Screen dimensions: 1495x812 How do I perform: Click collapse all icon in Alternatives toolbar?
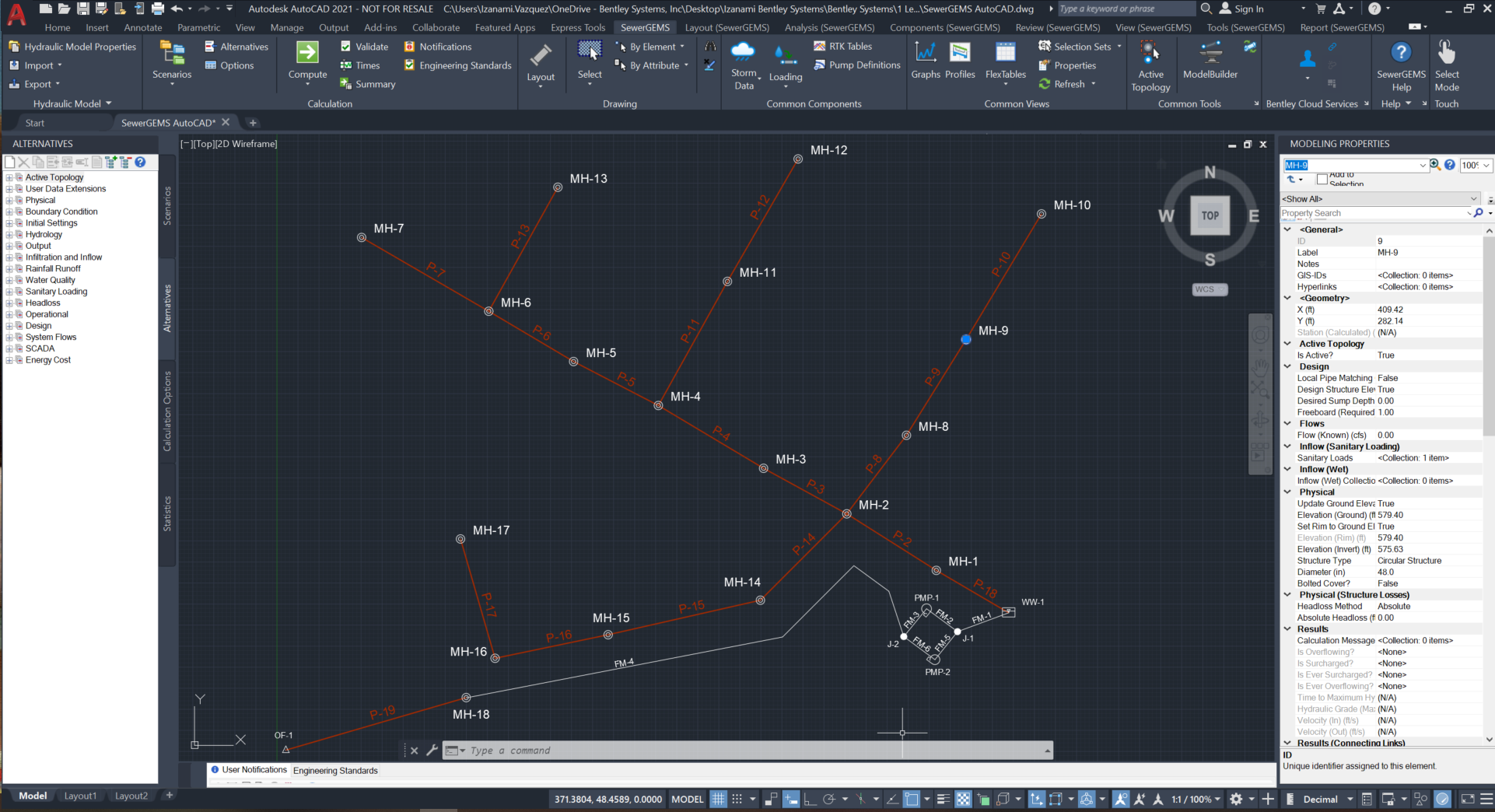[x=125, y=162]
